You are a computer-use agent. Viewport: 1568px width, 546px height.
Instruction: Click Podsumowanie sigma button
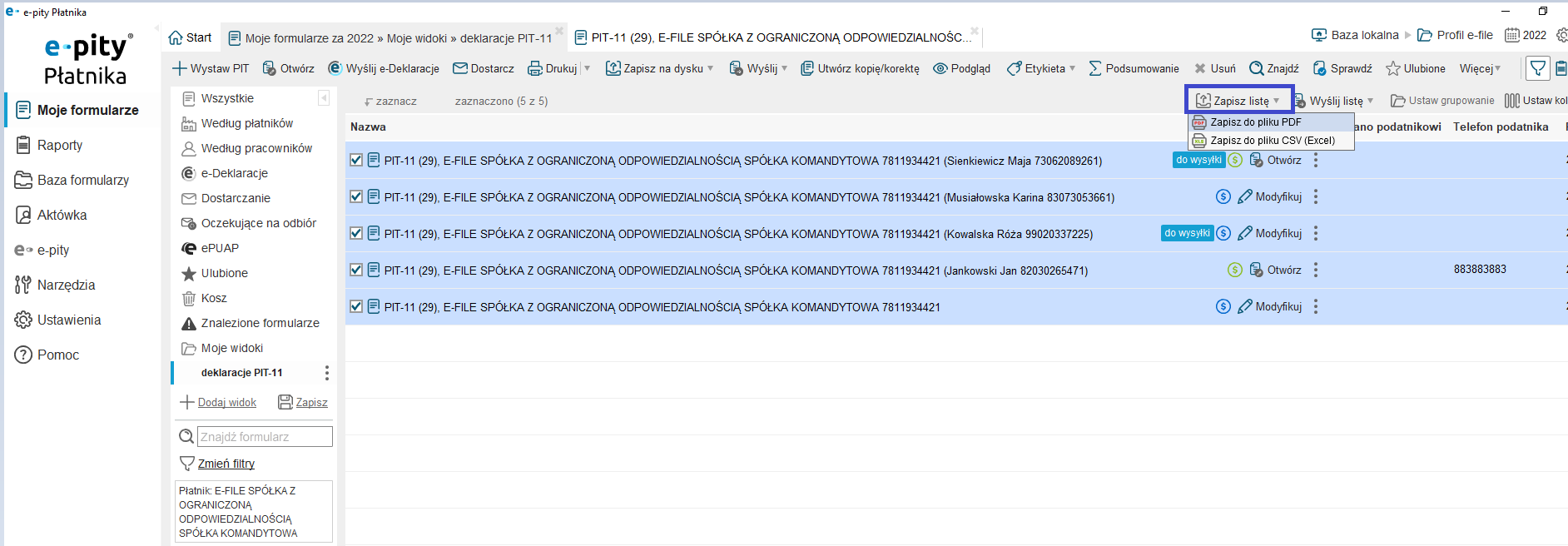tap(1134, 68)
